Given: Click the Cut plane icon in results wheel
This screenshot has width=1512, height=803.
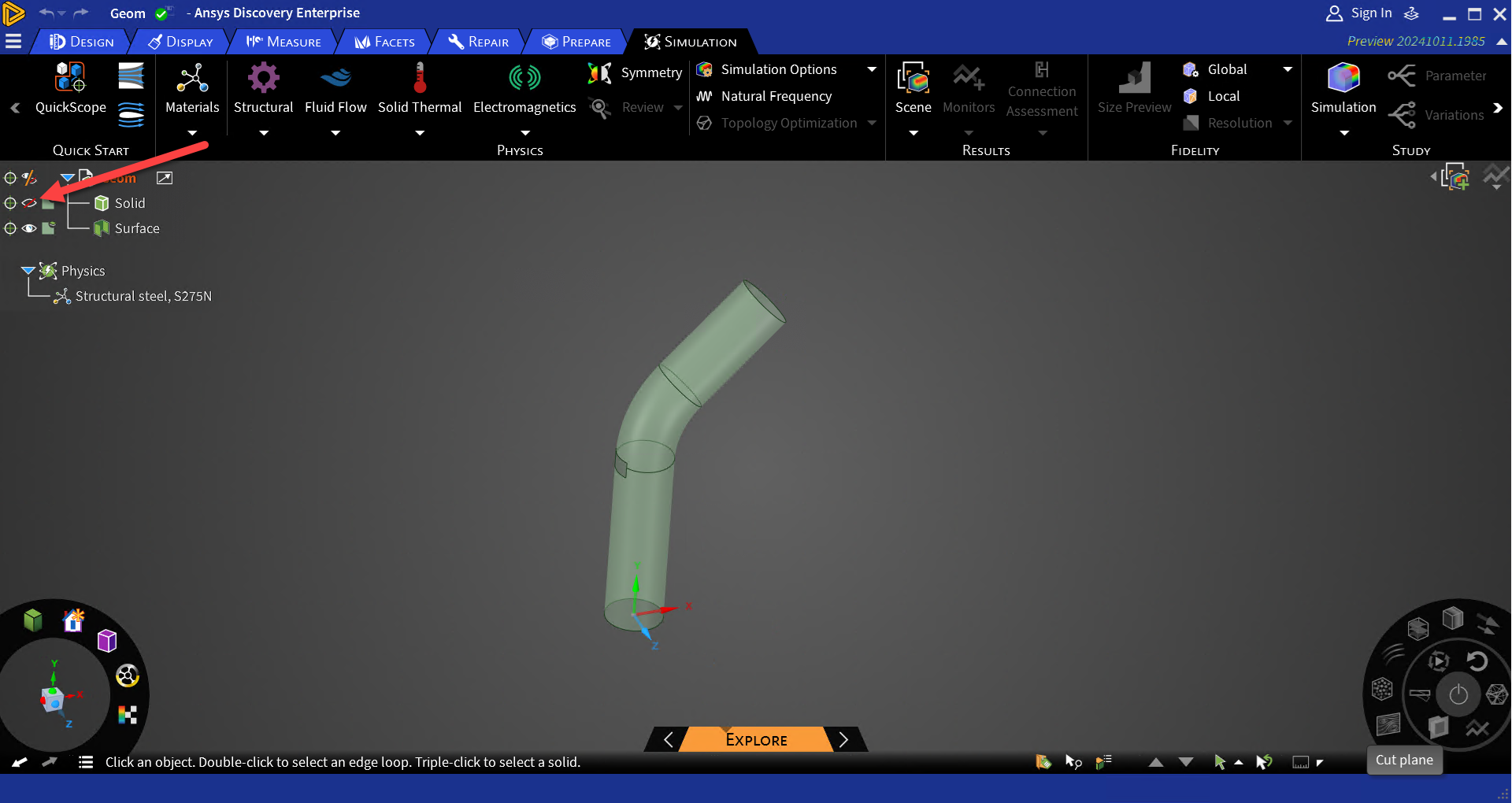Looking at the screenshot, I should pos(1438,727).
